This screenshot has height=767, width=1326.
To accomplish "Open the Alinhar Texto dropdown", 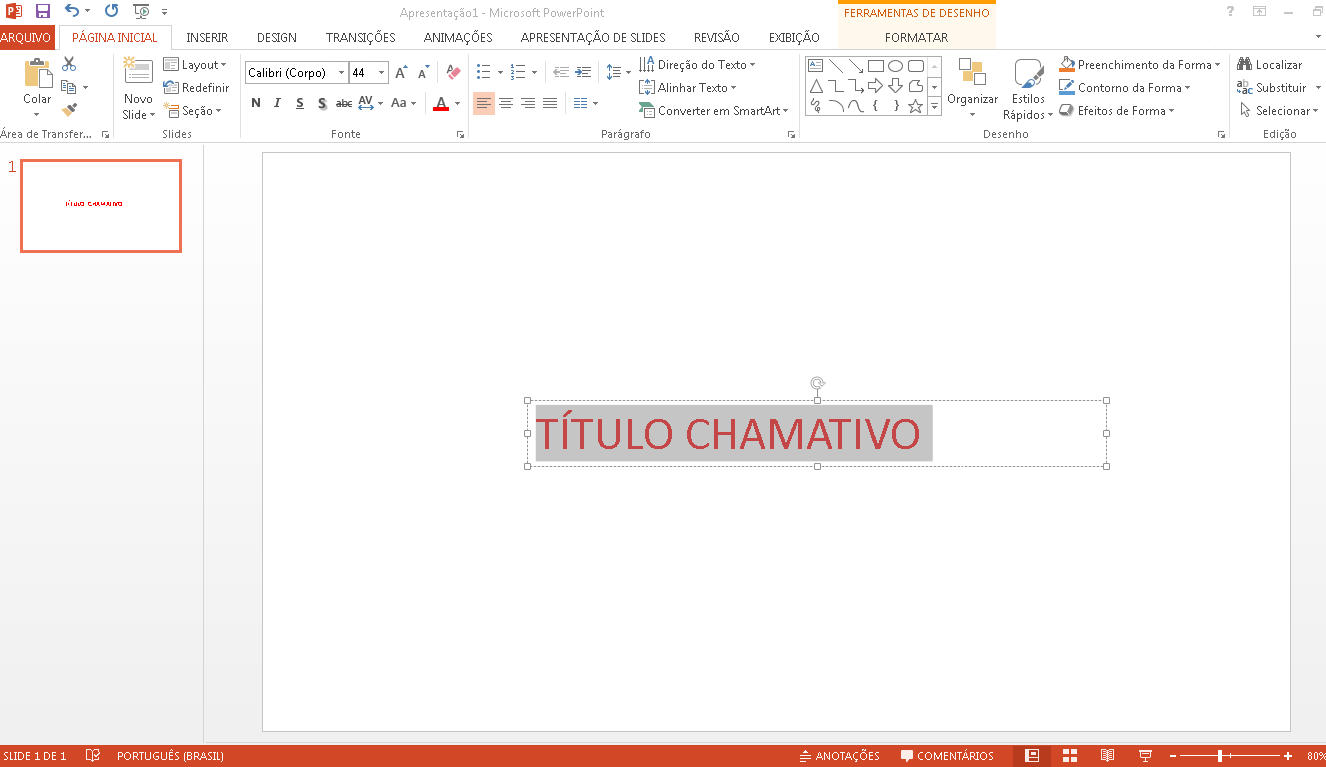I will click(x=688, y=88).
